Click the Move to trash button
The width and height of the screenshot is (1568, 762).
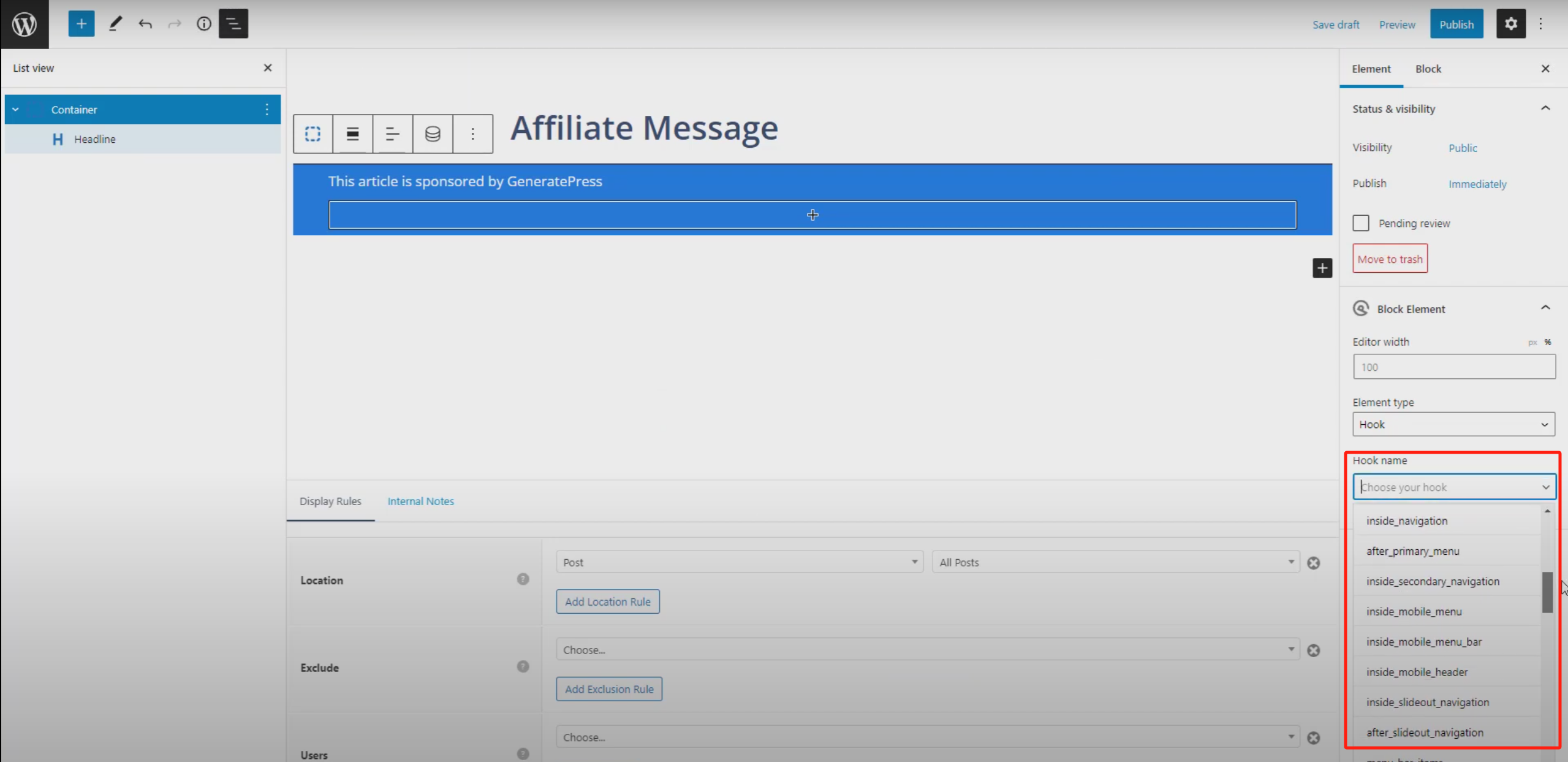point(1390,258)
